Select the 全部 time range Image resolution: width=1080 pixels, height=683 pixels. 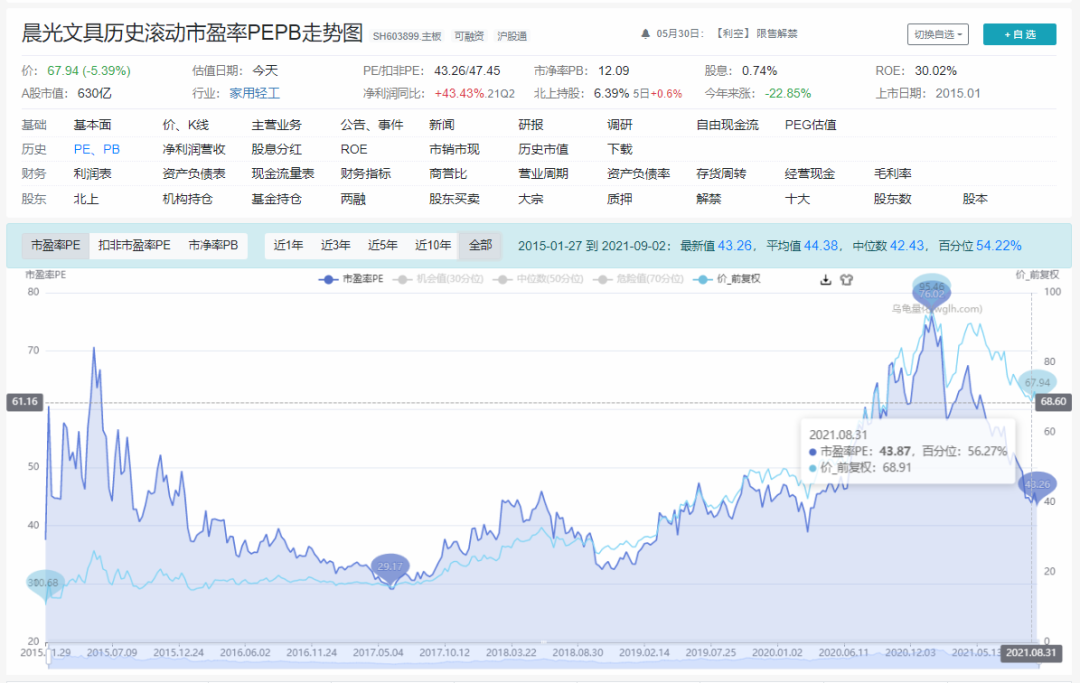[480, 245]
